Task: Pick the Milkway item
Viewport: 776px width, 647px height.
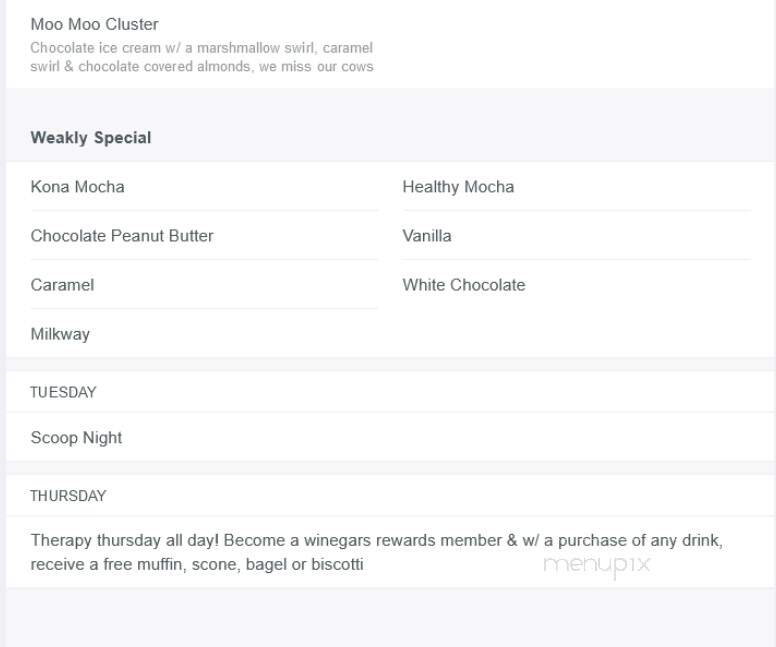Action: pos(60,334)
